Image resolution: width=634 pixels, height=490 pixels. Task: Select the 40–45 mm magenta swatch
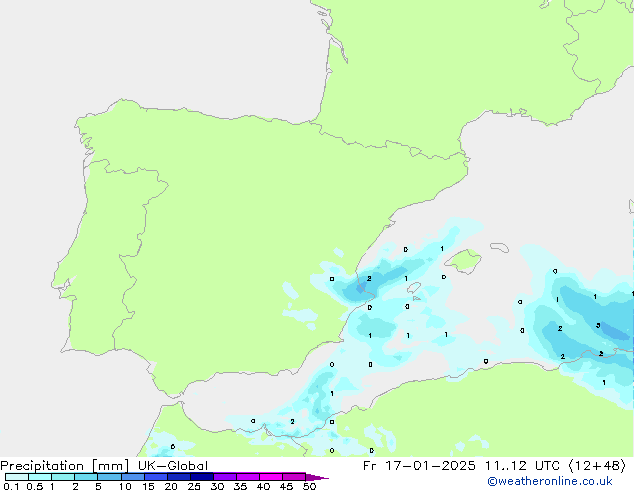pos(271,477)
